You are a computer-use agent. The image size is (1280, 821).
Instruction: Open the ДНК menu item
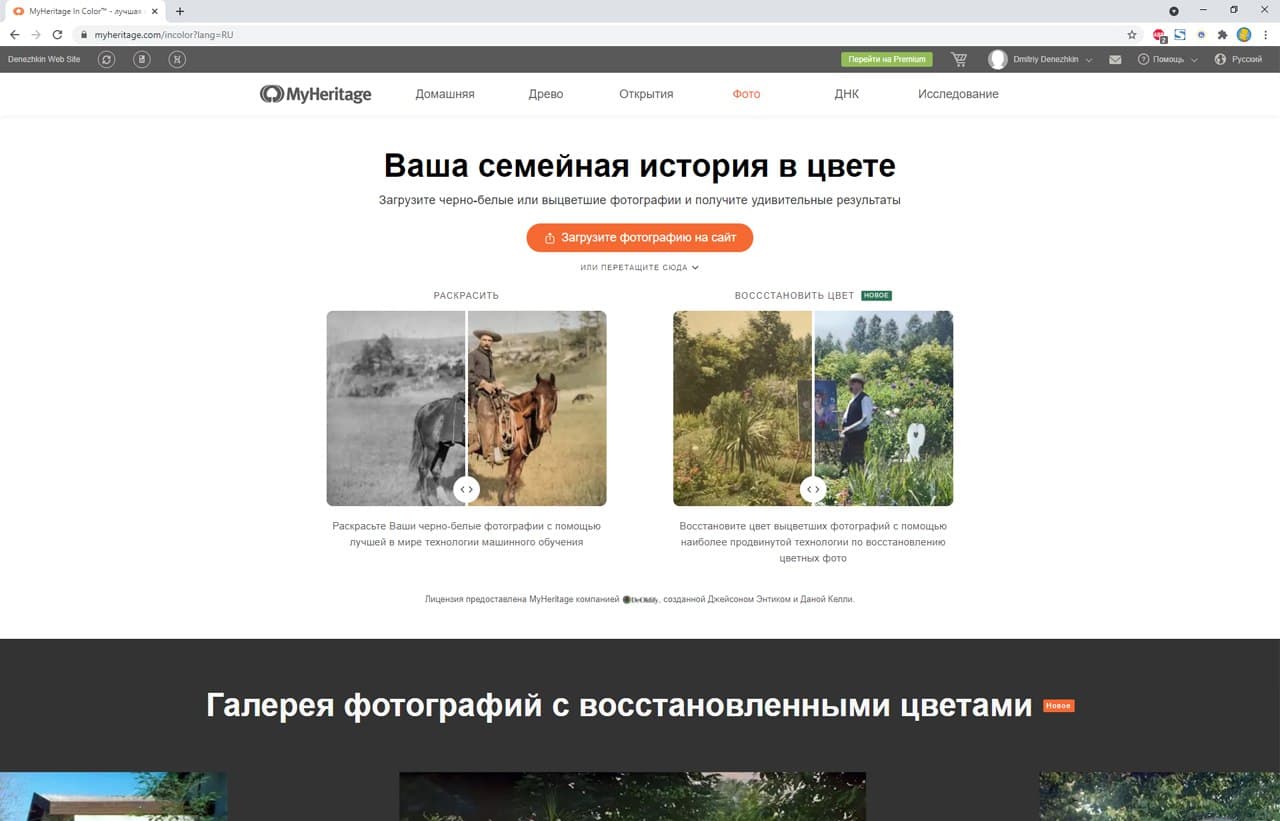tap(846, 94)
